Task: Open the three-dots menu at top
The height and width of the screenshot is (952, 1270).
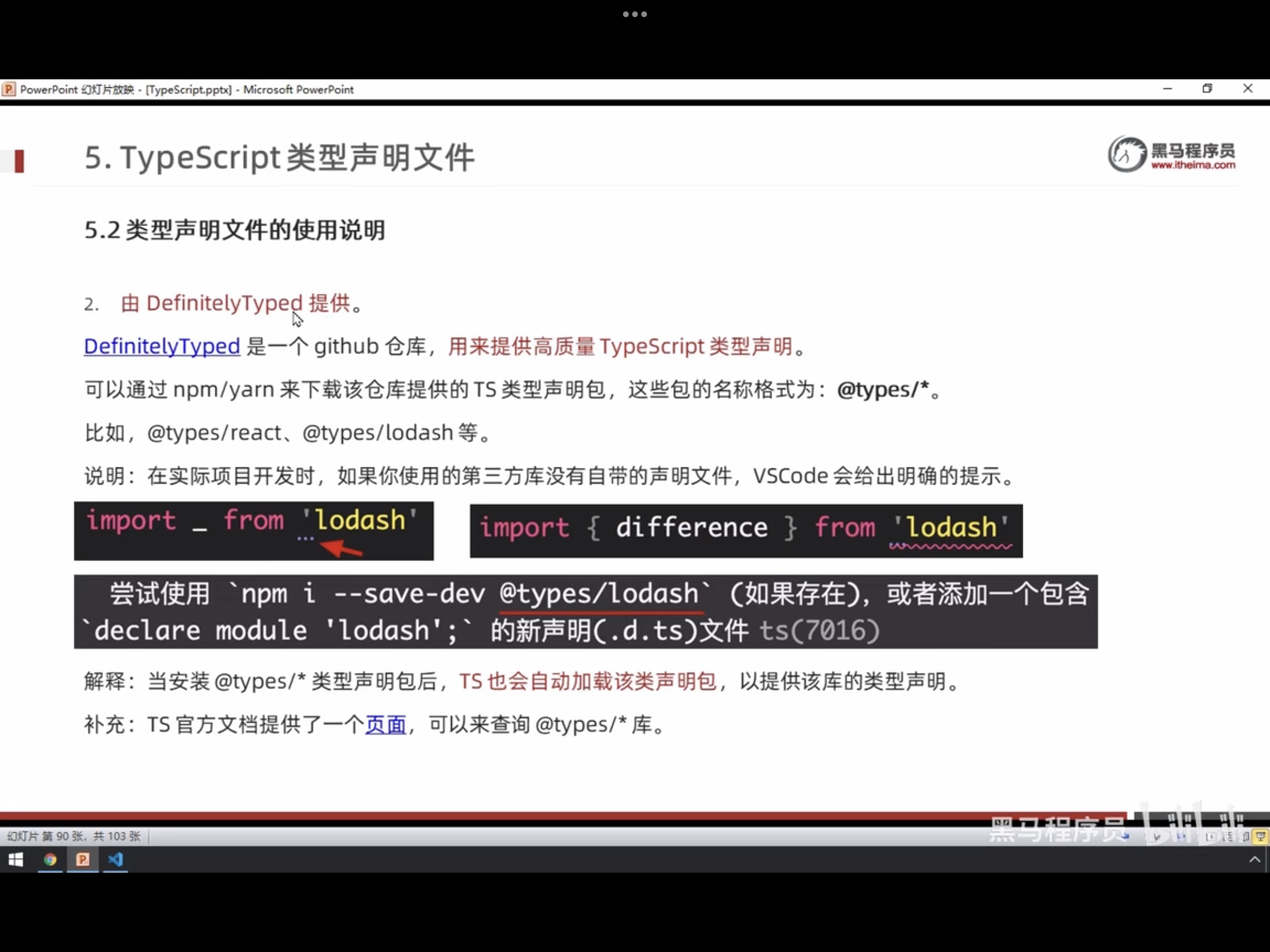Action: 635,14
